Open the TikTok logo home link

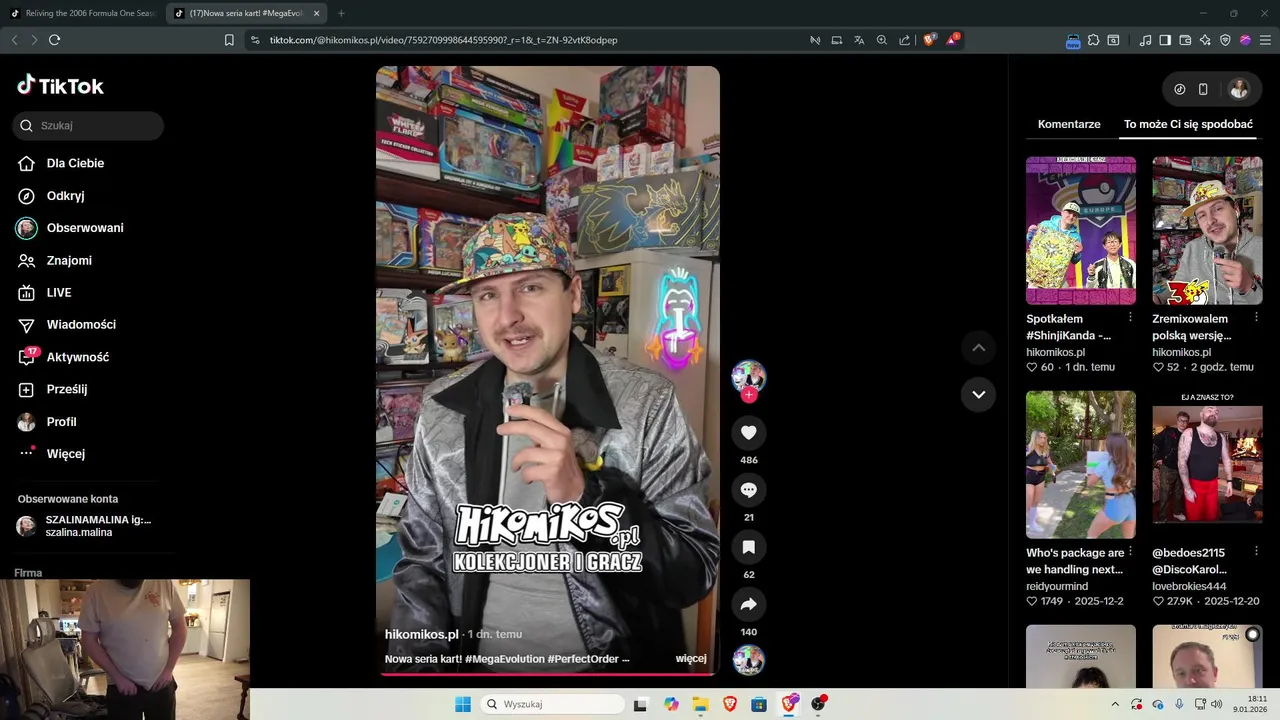pyautogui.click(x=60, y=86)
